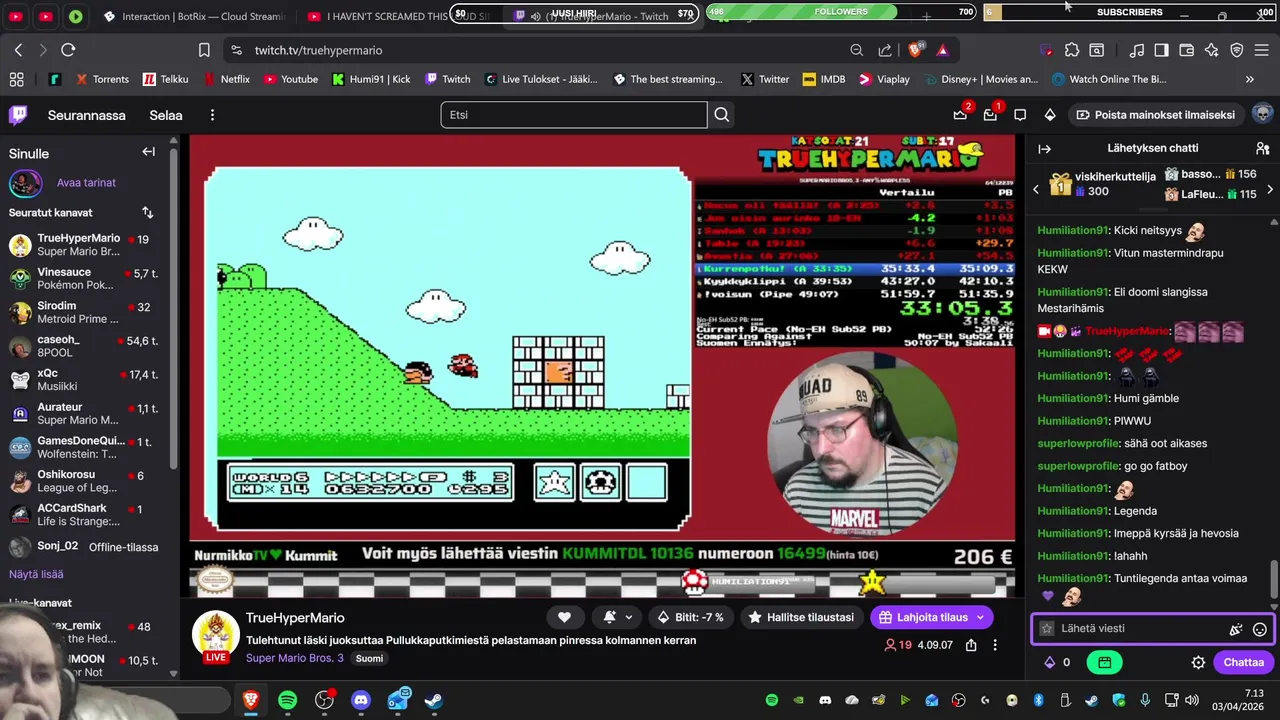Click the green channel points reward icon
Viewport: 1280px width, 720px height.
click(1105, 662)
